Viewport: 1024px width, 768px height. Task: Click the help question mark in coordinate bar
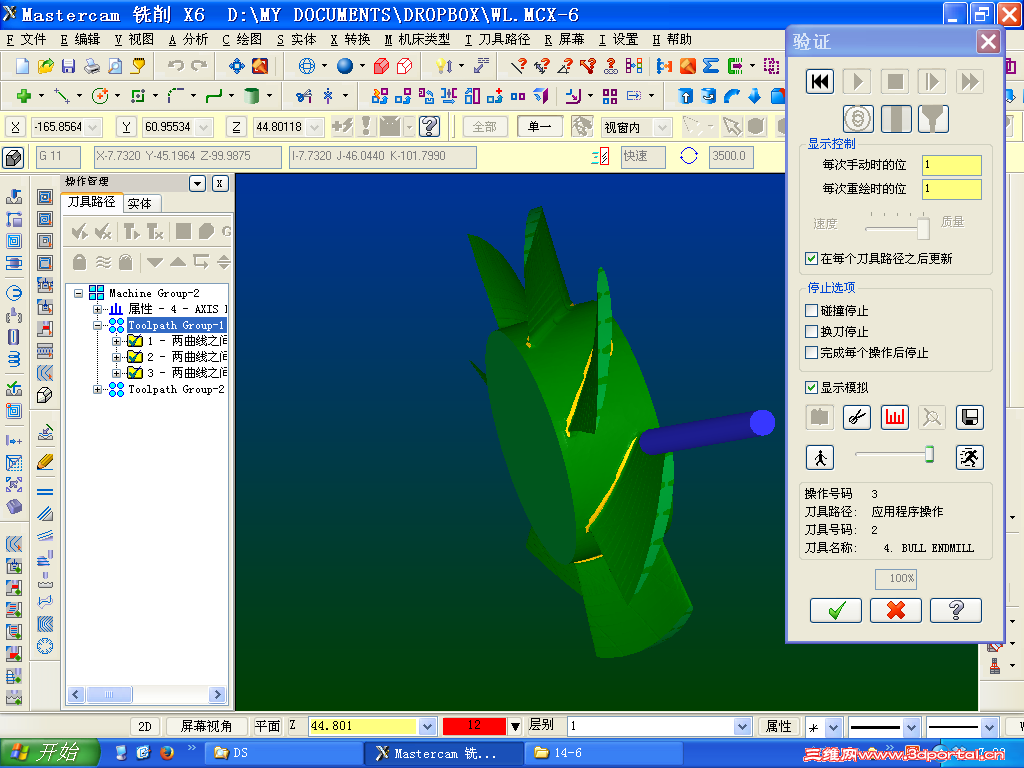click(429, 126)
